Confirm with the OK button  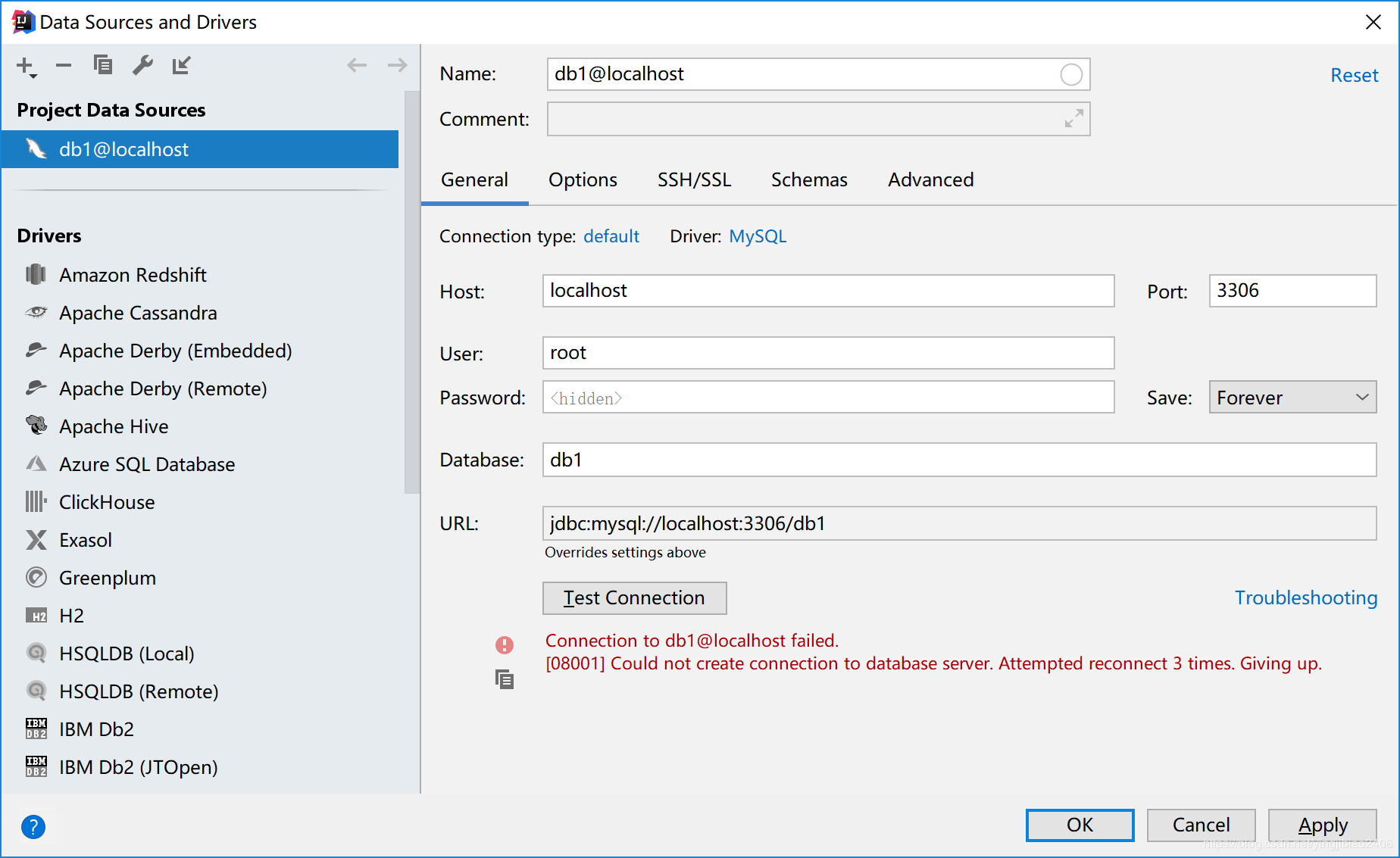pos(1080,825)
